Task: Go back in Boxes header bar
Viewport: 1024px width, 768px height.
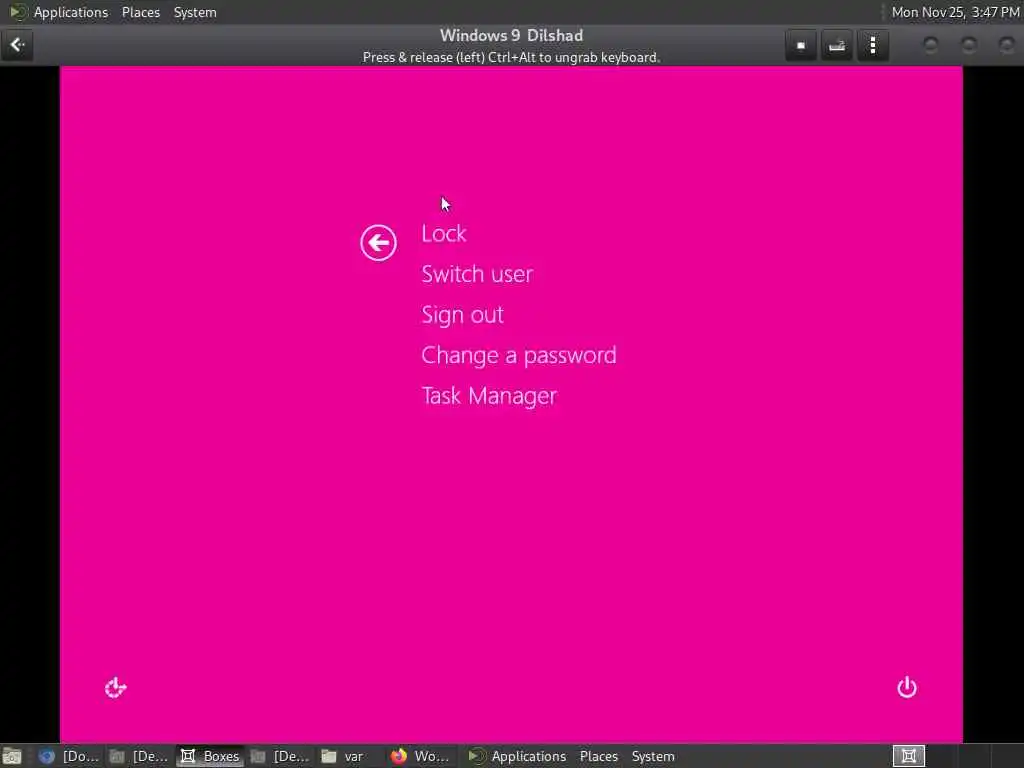Action: [17, 45]
